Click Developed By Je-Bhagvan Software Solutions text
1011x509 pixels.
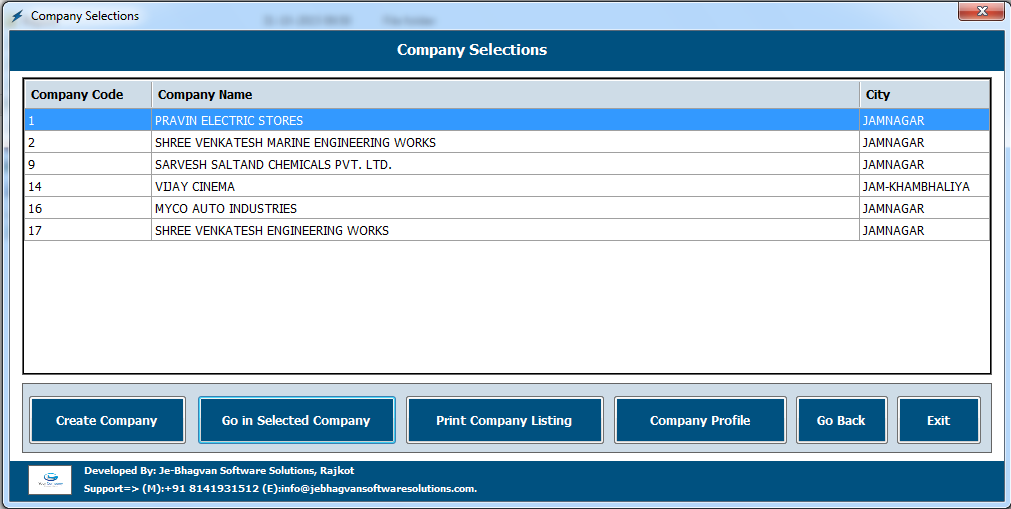pos(219,470)
